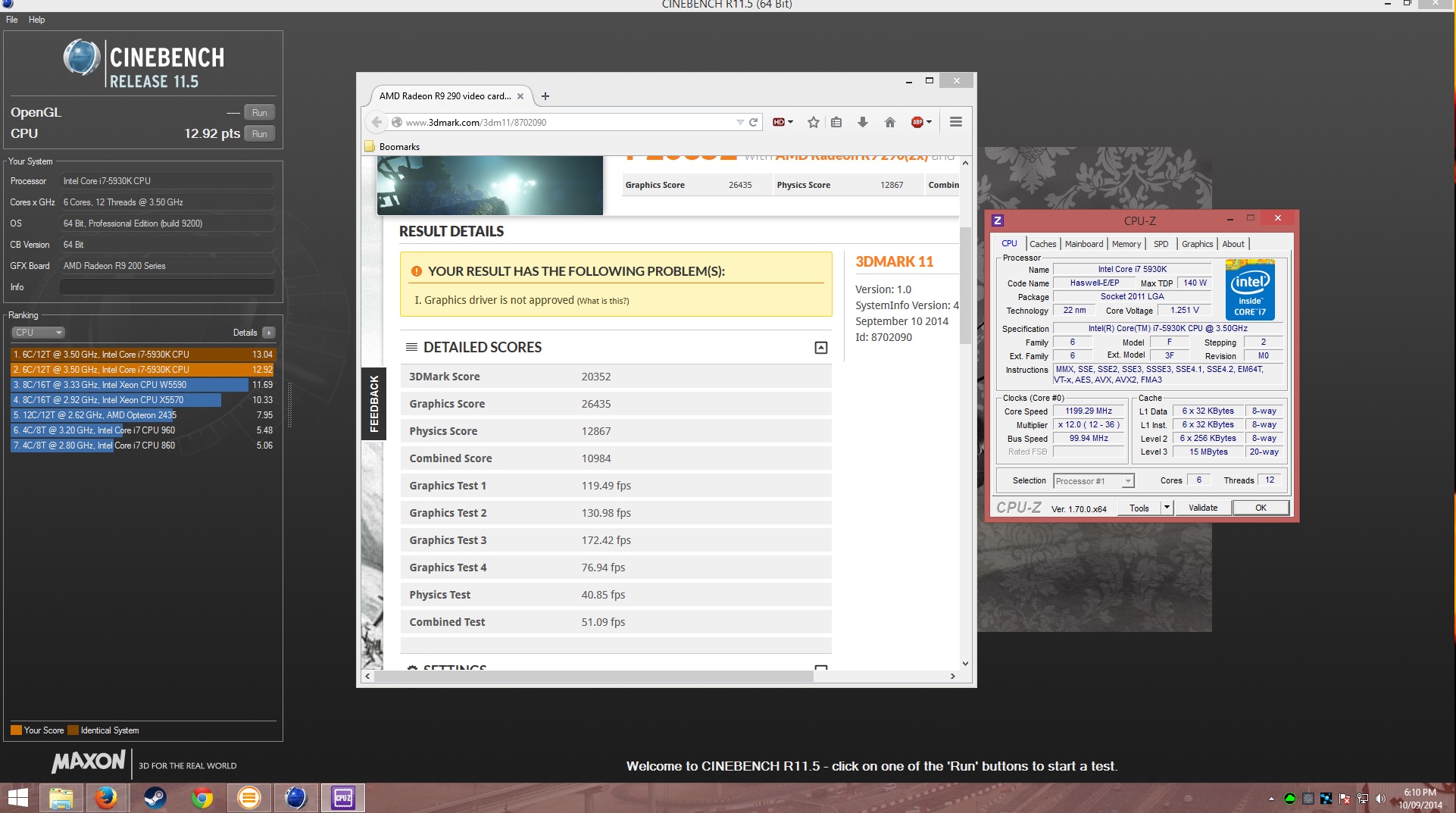Click the Identical System legend swatch
The height and width of the screenshot is (813, 1456).
coord(73,730)
